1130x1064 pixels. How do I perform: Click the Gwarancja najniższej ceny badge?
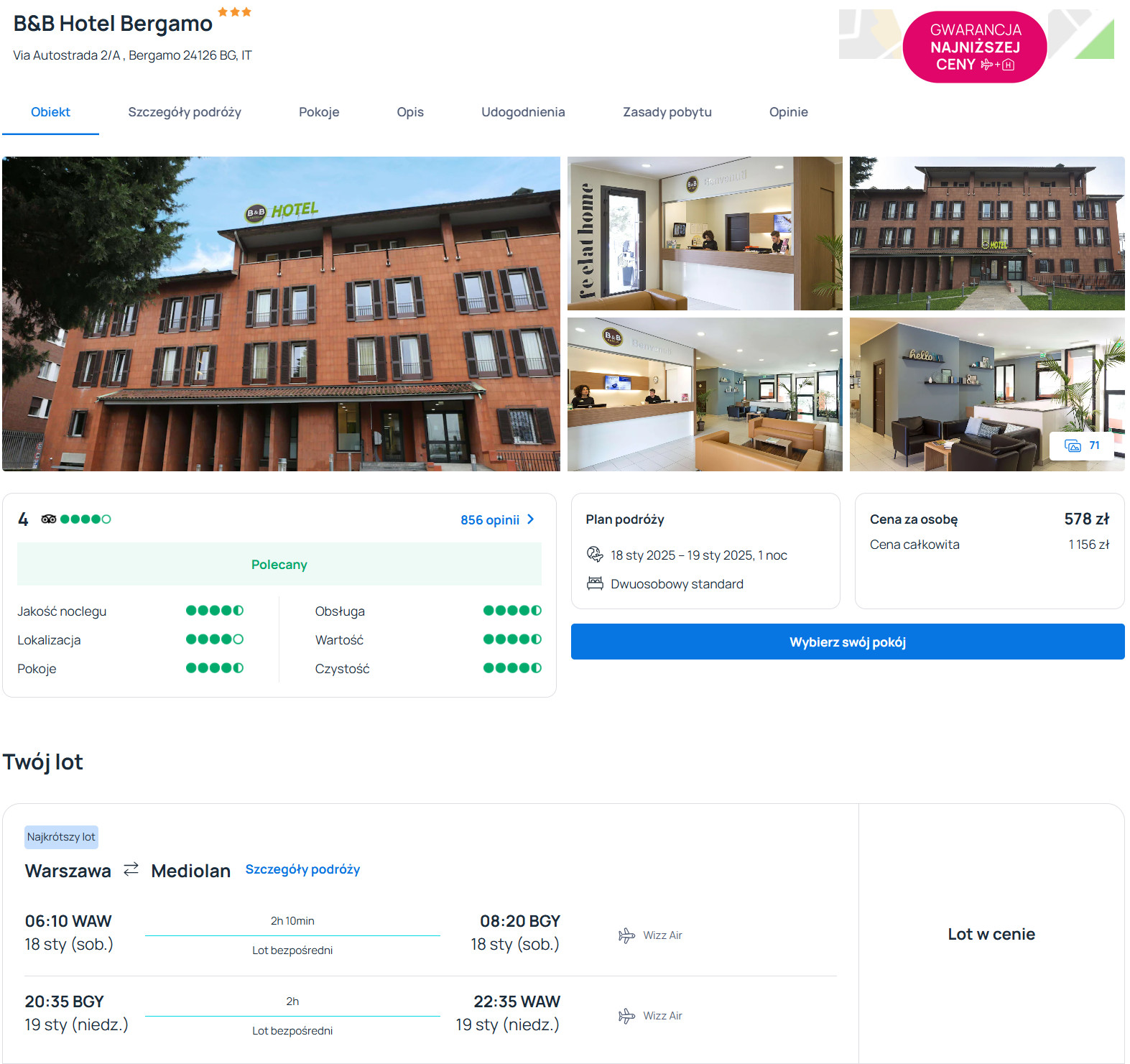tap(974, 47)
